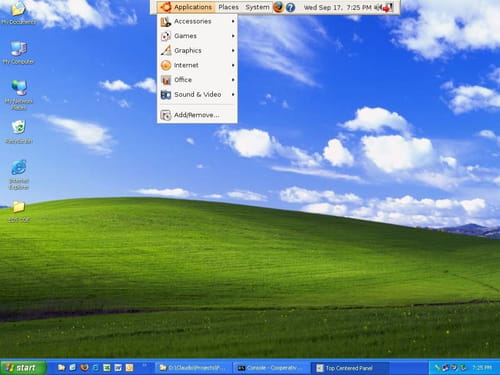500x375 pixels.
Task: Click the green quick launch icon
Action: click(x=107, y=368)
